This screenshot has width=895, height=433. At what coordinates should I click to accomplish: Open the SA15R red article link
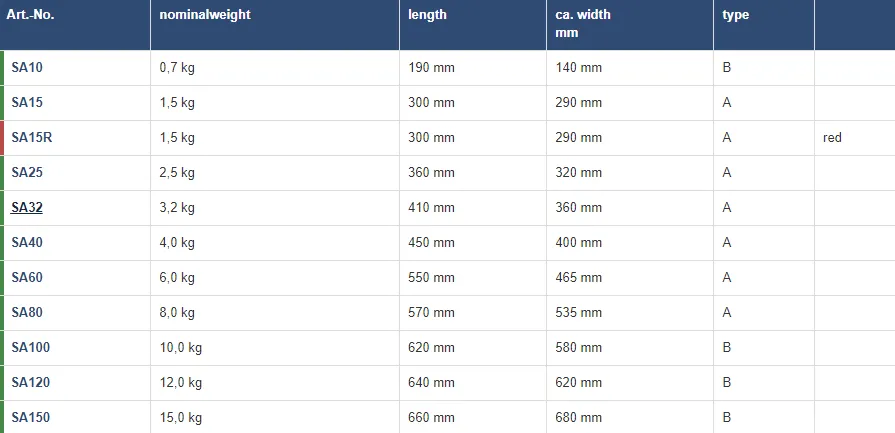click(31, 138)
